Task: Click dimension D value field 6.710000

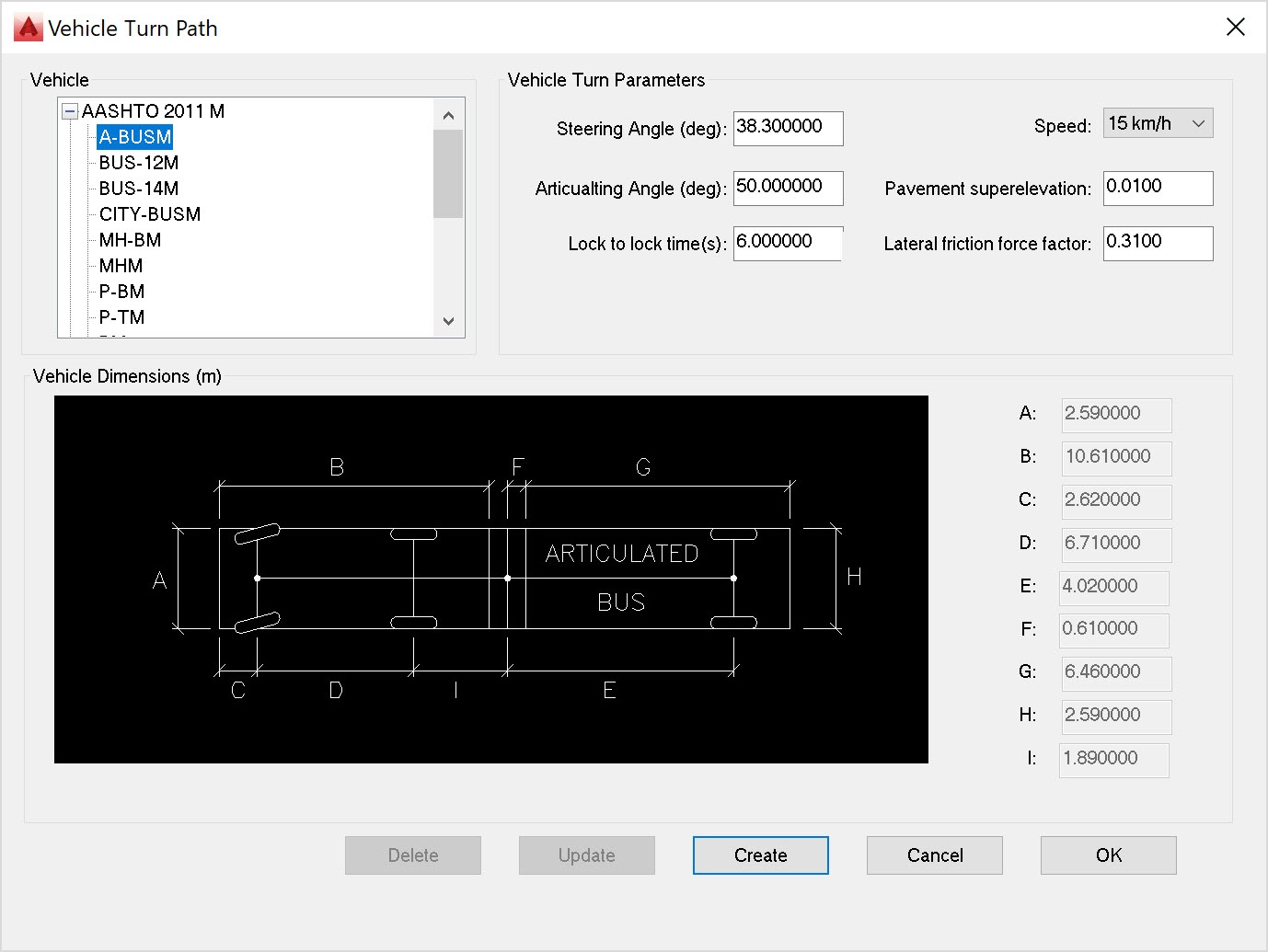Action: coord(1116,545)
